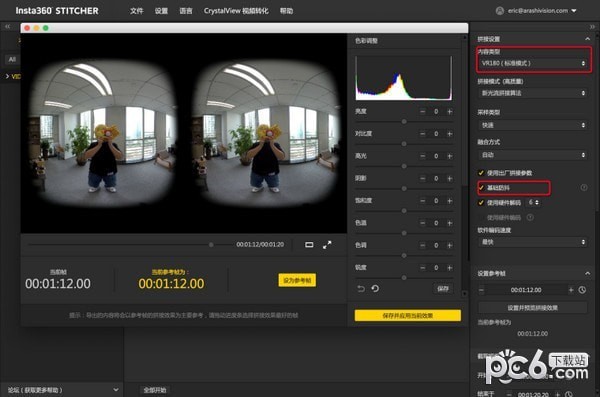The image size is (600, 397).
Task: Click the help icon beside 基础防抖
Action: pyautogui.click(x=584, y=187)
